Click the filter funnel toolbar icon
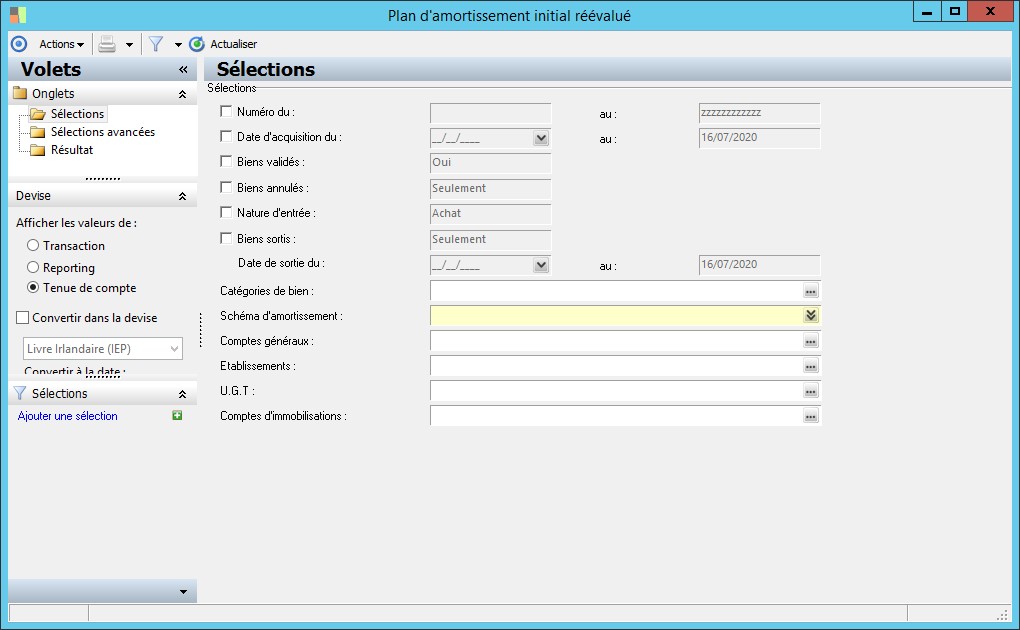Image resolution: width=1020 pixels, height=630 pixels. pyautogui.click(x=156, y=44)
